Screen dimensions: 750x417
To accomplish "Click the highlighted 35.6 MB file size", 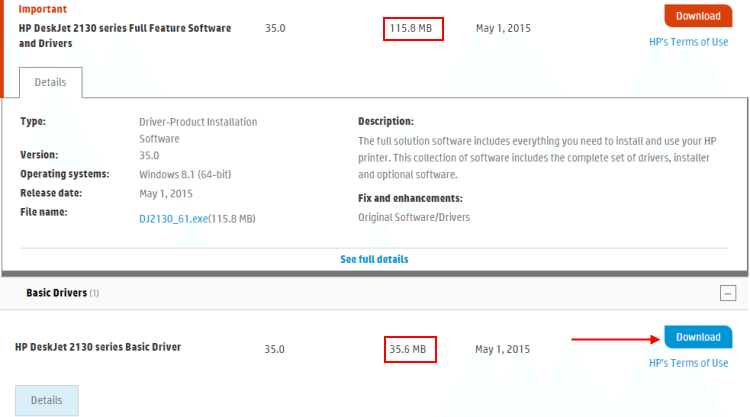I will [410, 349].
